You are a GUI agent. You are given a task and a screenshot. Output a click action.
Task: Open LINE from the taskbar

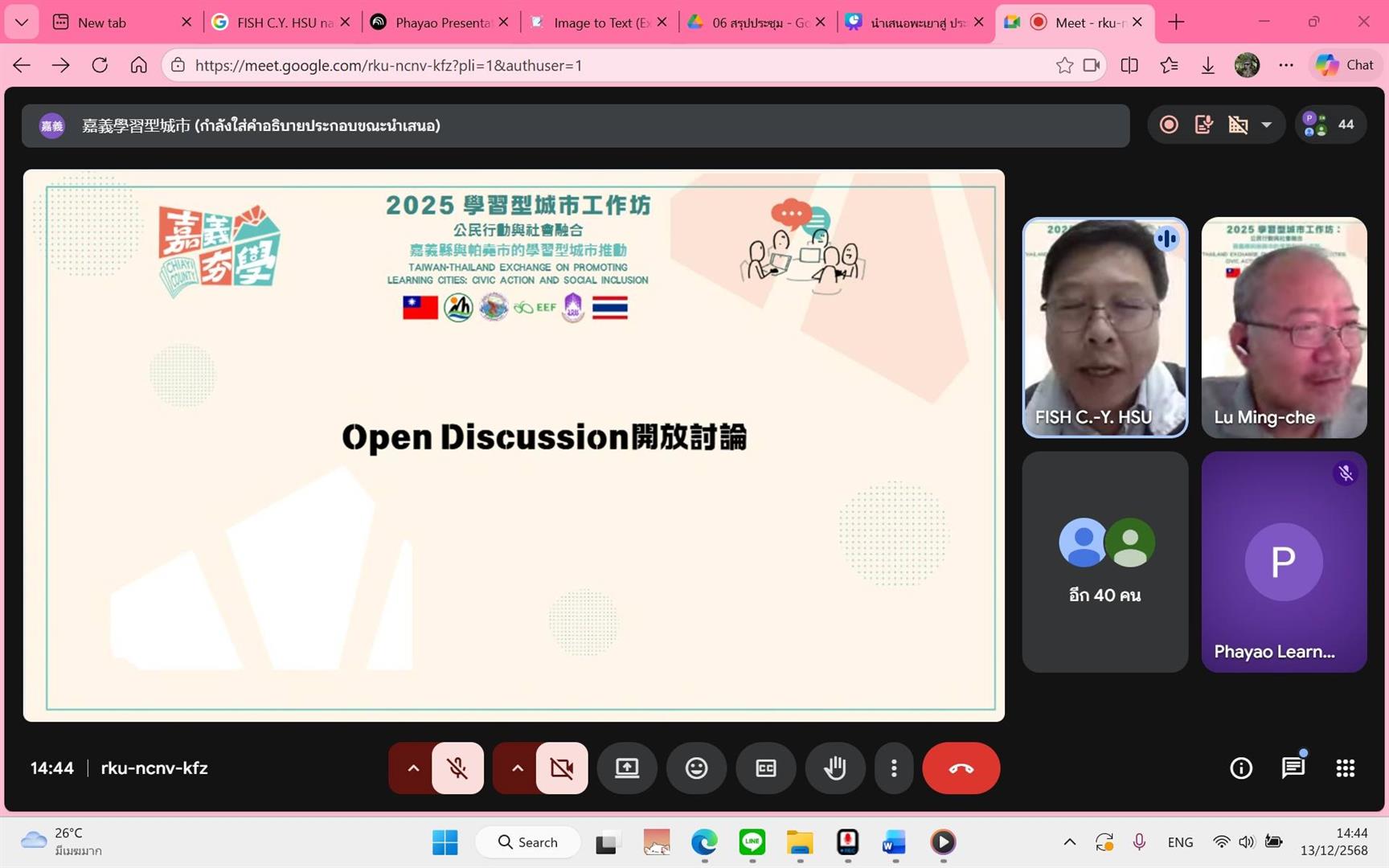pos(752,841)
